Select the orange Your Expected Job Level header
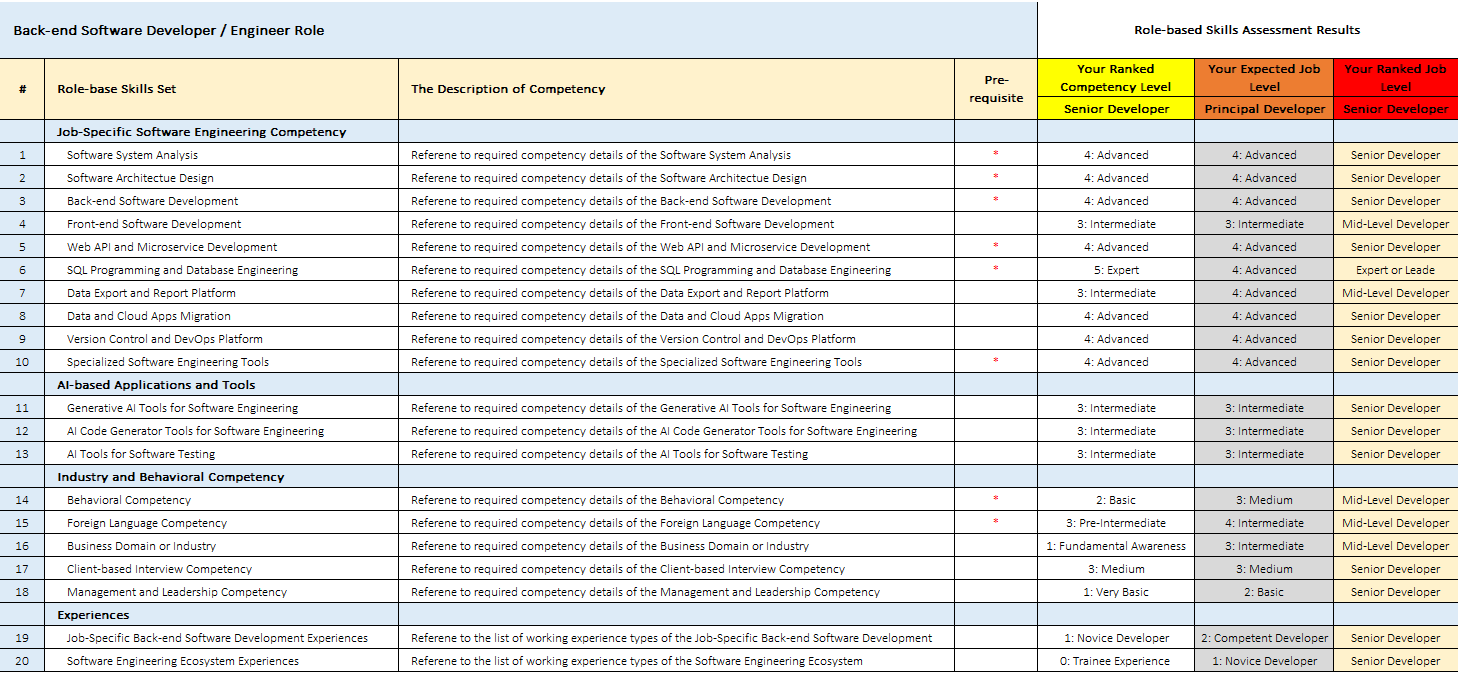1460x676 pixels. pyautogui.click(x=1263, y=78)
